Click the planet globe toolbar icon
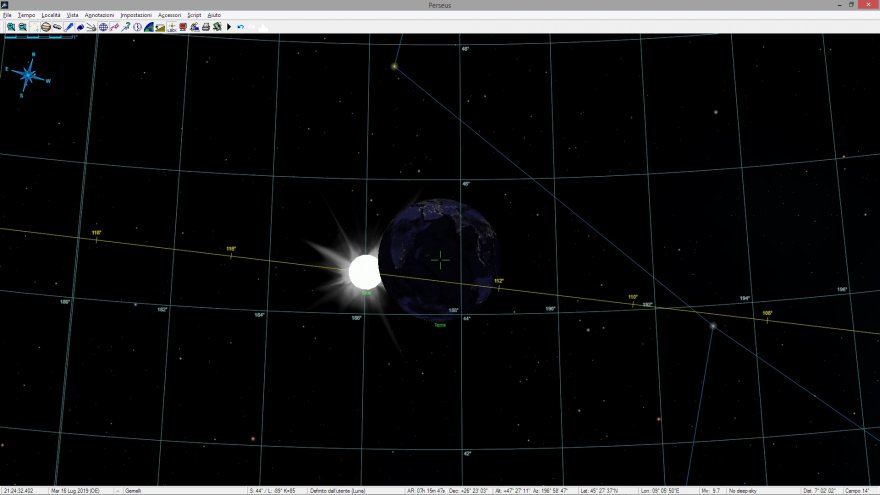This screenshot has width=880, height=495. (45, 27)
